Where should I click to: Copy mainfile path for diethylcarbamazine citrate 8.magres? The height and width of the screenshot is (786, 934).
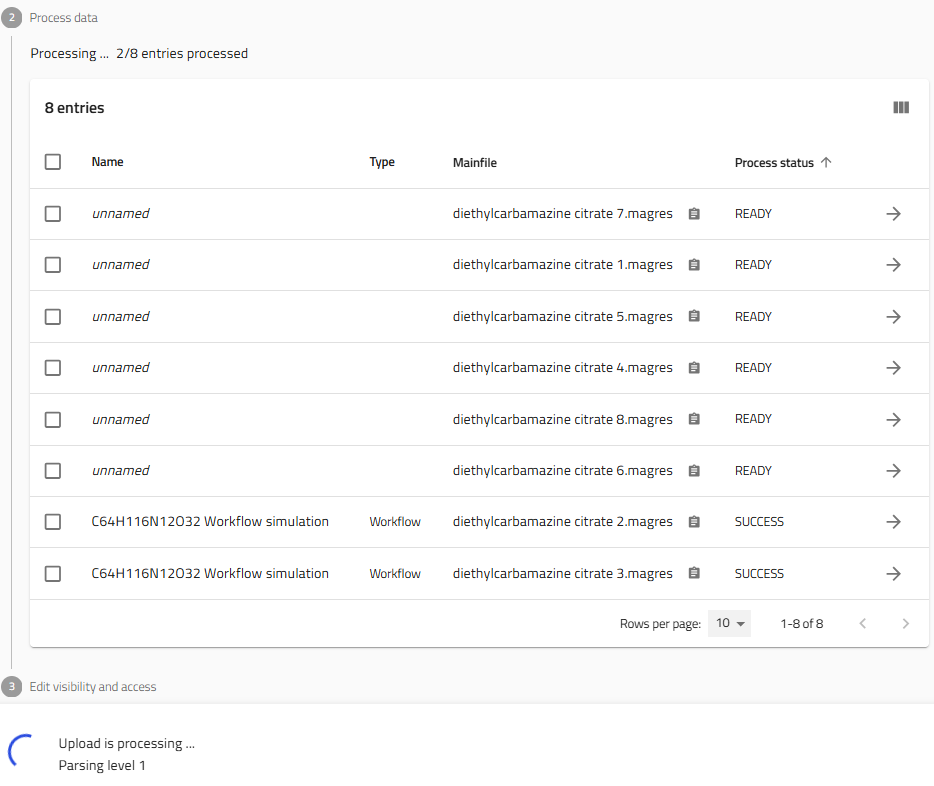pos(694,419)
